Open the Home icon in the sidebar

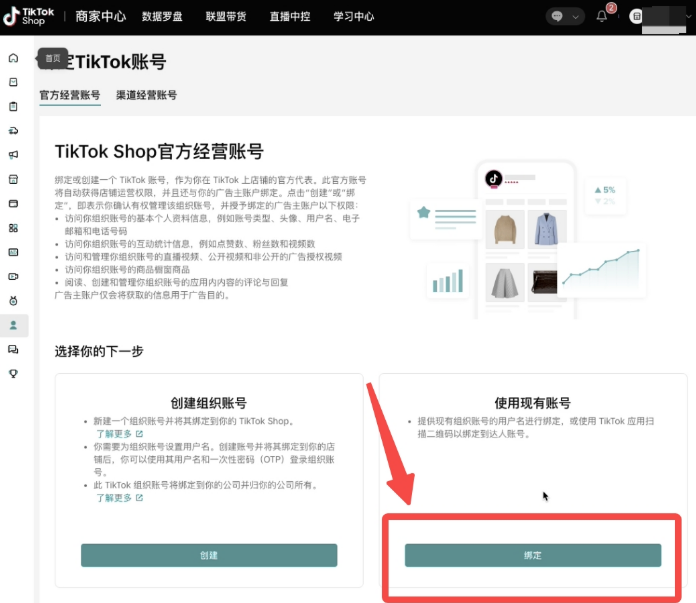13,58
